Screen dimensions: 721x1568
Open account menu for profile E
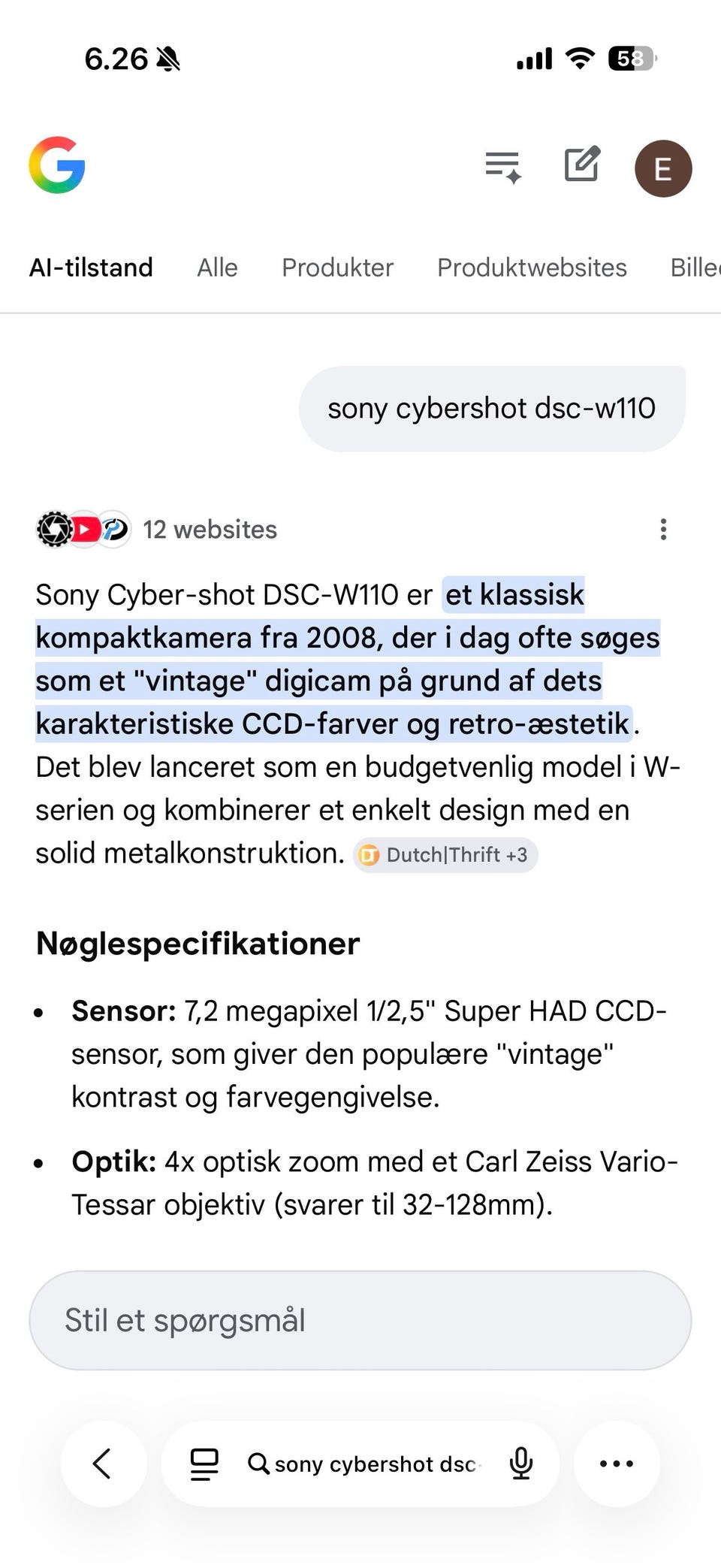coord(662,168)
